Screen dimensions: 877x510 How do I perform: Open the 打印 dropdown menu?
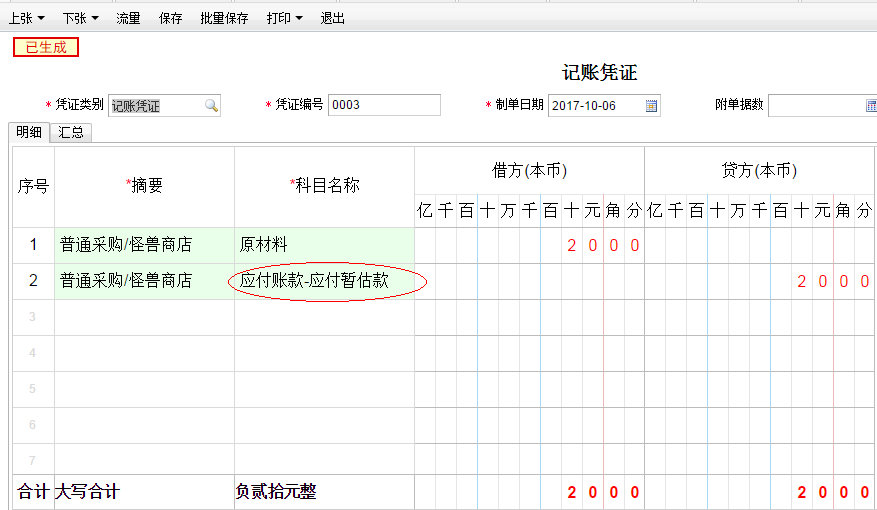(x=285, y=18)
